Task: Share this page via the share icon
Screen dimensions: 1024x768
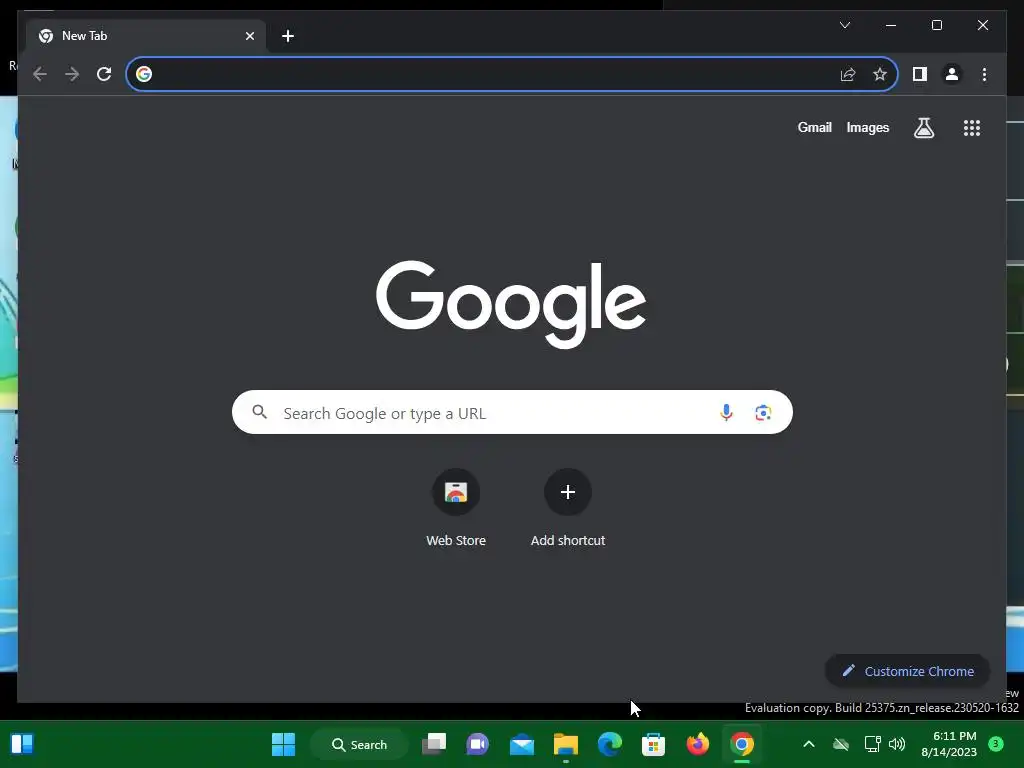Action: coord(848,74)
